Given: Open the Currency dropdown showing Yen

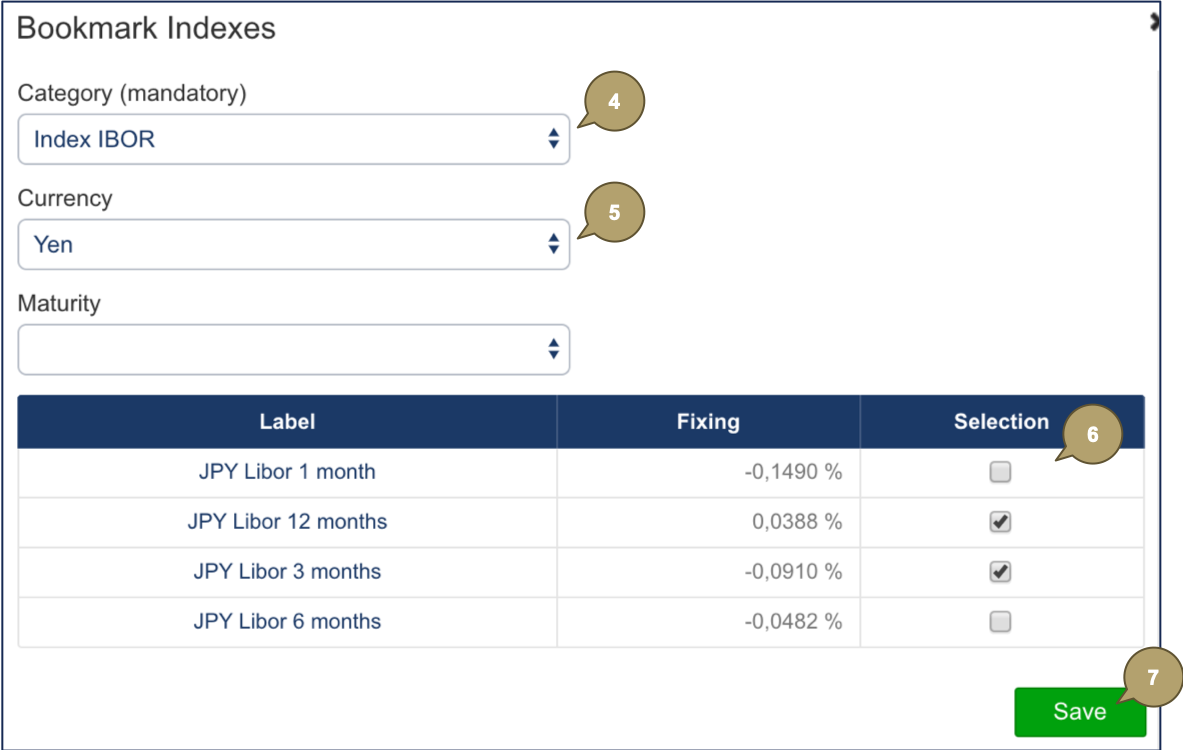Looking at the screenshot, I should coord(293,244).
